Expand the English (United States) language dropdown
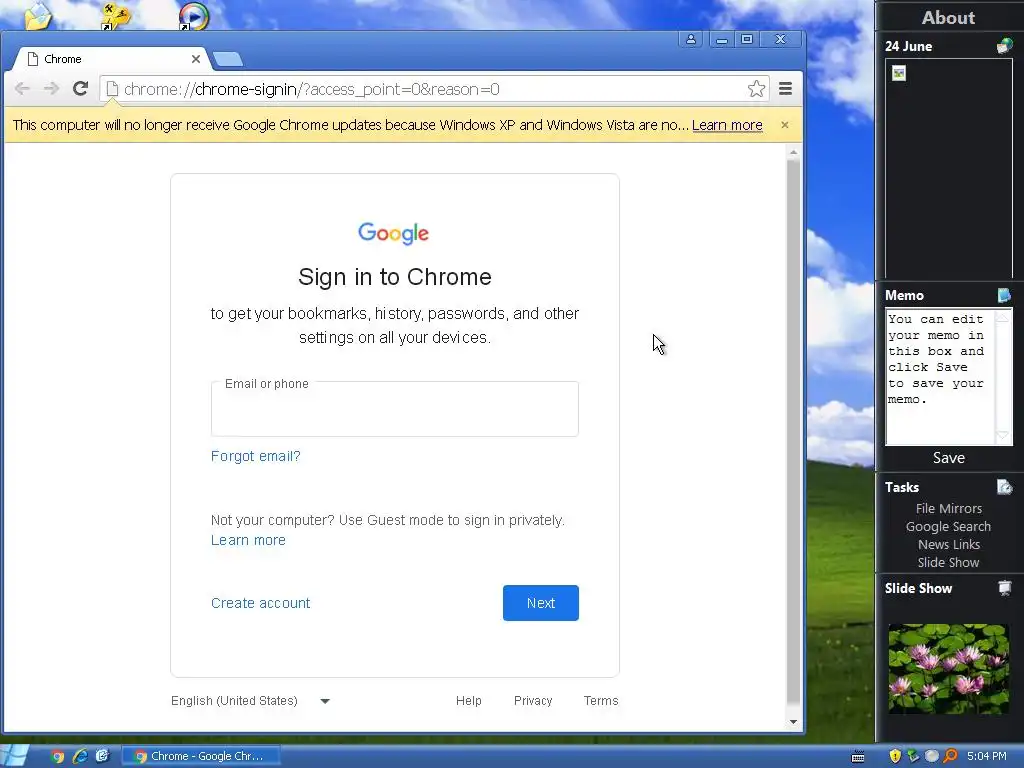 (x=251, y=701)
